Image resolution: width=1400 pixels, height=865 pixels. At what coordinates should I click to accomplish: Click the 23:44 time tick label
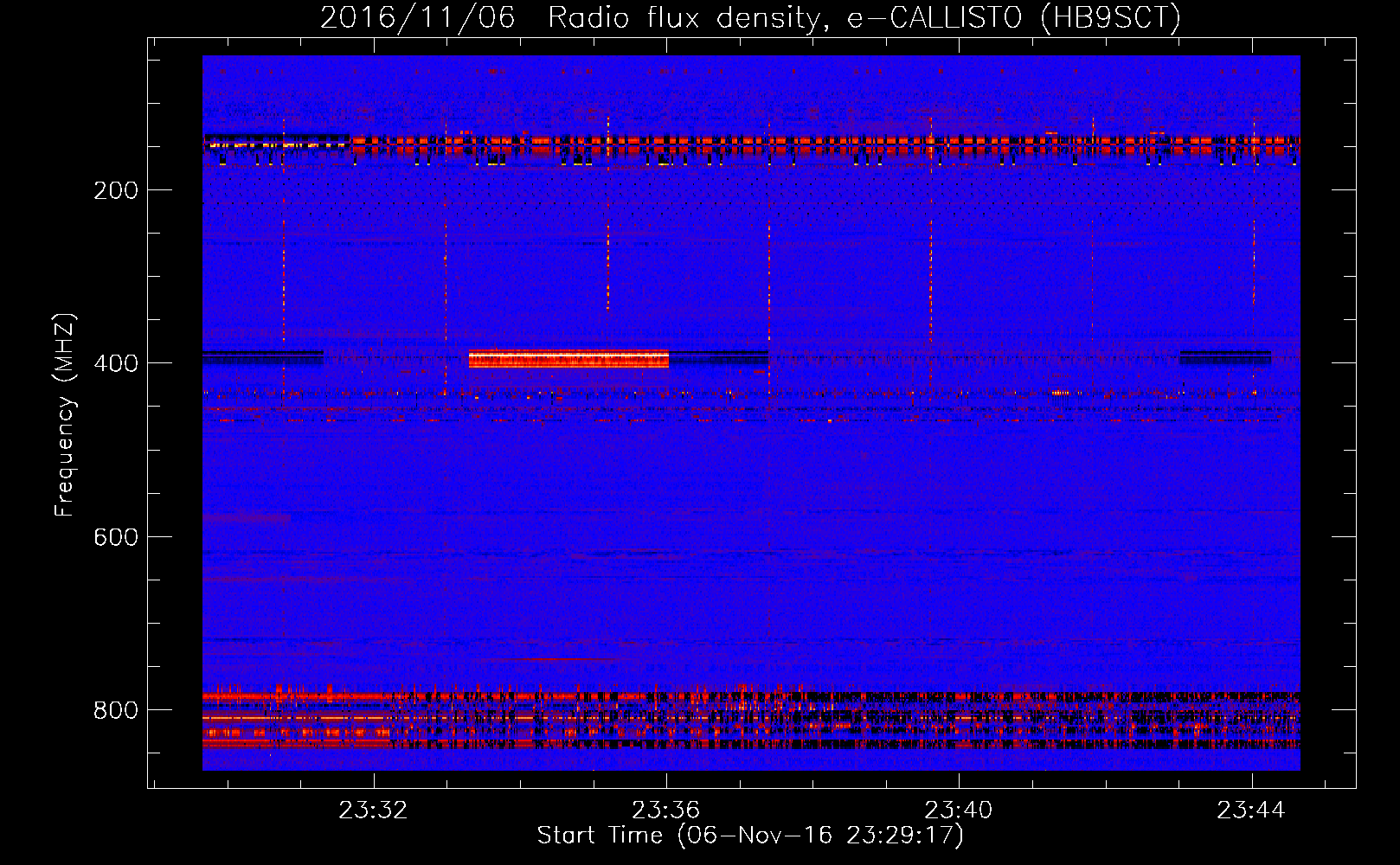click(x=1251, y=811)
